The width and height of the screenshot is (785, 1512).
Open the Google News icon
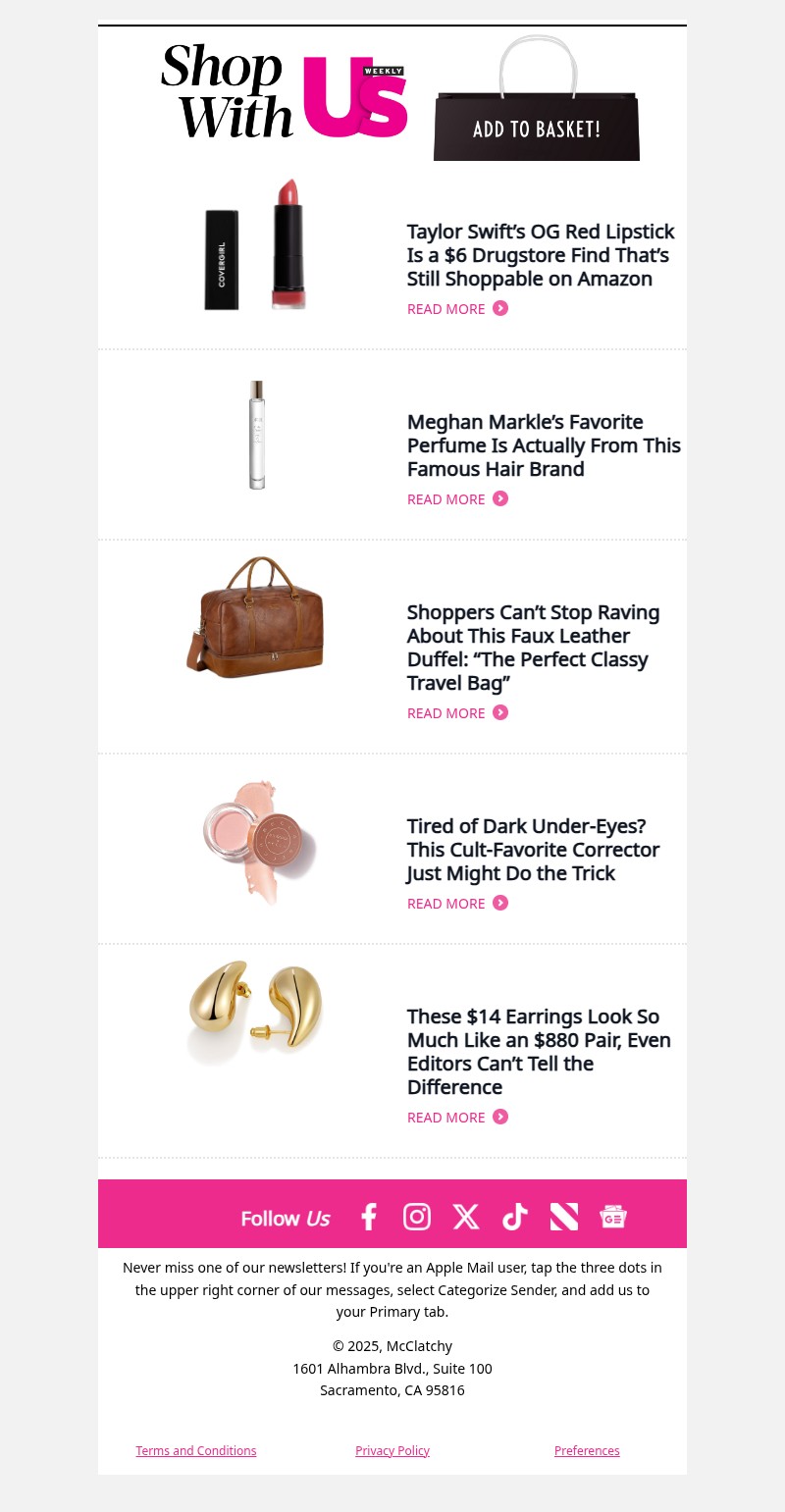[x=613, y=1217]
